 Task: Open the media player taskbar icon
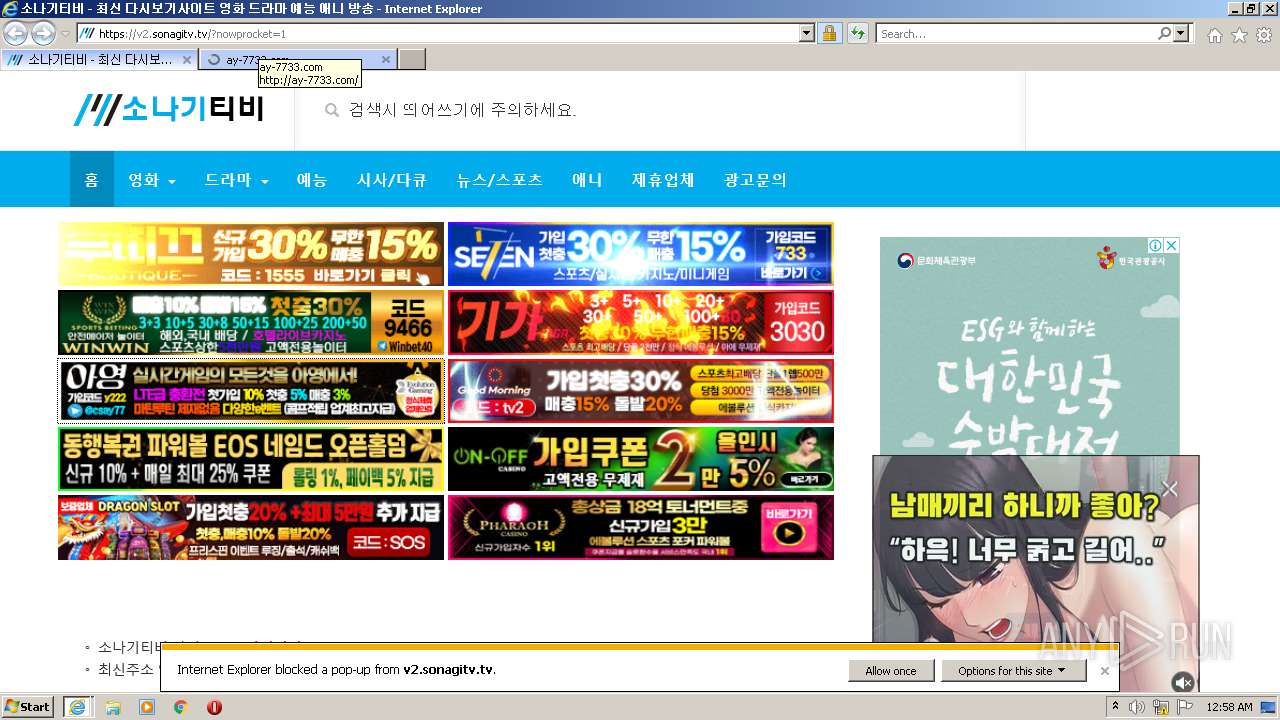(x=147, y=707)
